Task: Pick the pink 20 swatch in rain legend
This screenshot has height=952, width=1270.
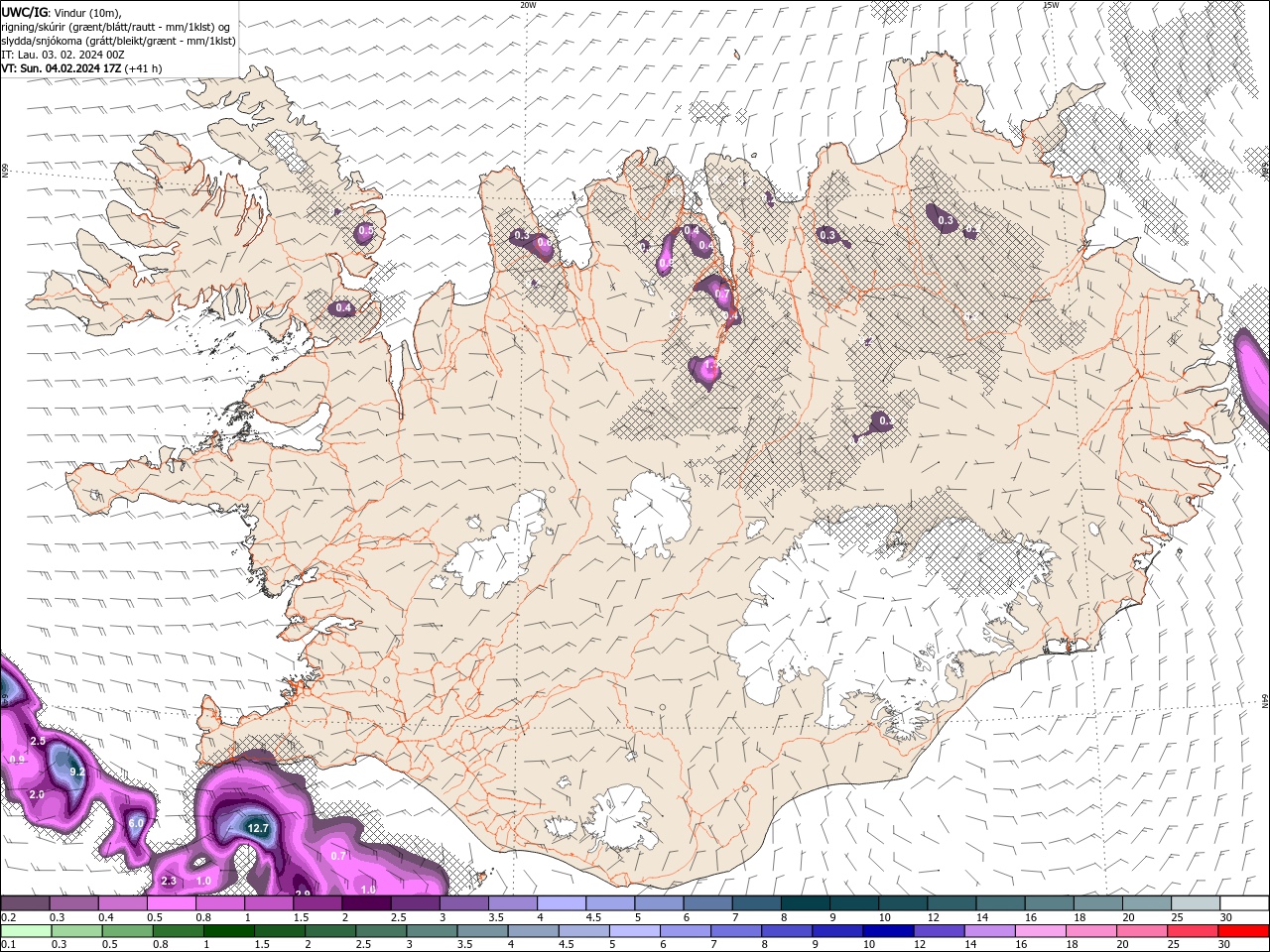Action: tap(1142, 931)
